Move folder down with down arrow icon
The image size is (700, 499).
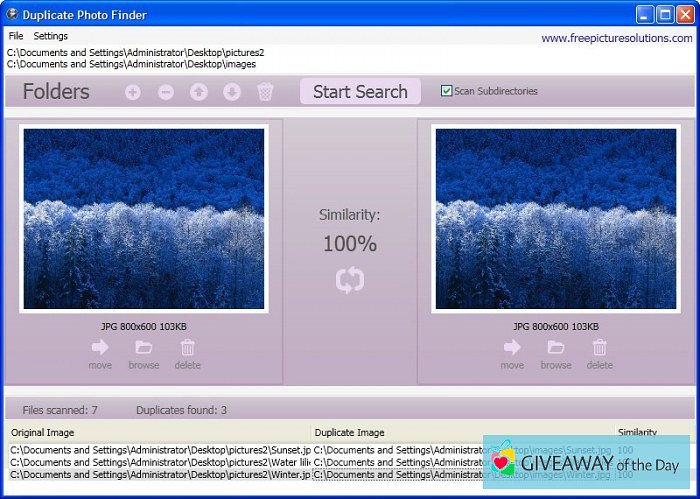tap(232, 92)
